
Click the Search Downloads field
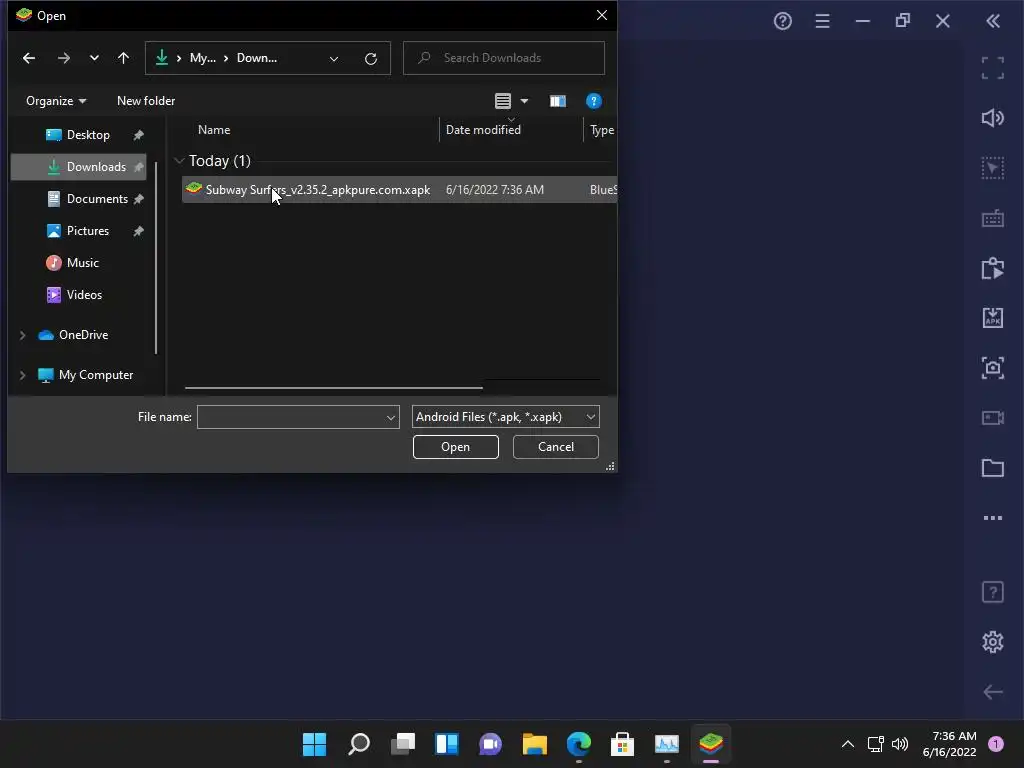tap(504, 58)
